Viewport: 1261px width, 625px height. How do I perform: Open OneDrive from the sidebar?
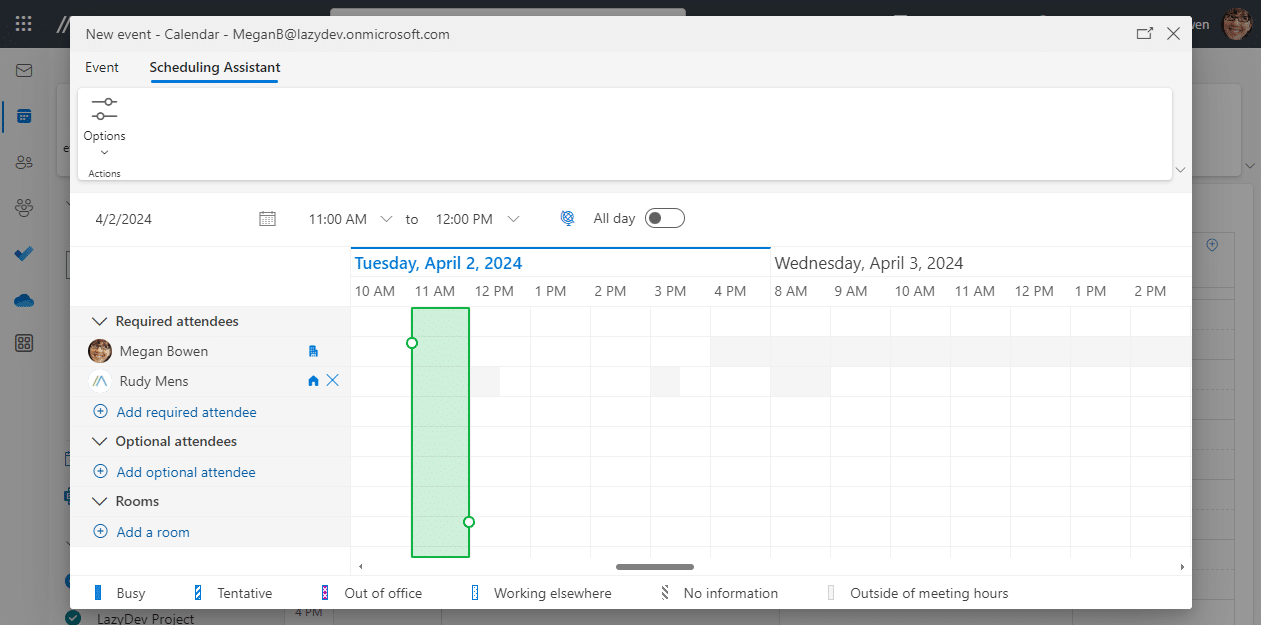23,298
